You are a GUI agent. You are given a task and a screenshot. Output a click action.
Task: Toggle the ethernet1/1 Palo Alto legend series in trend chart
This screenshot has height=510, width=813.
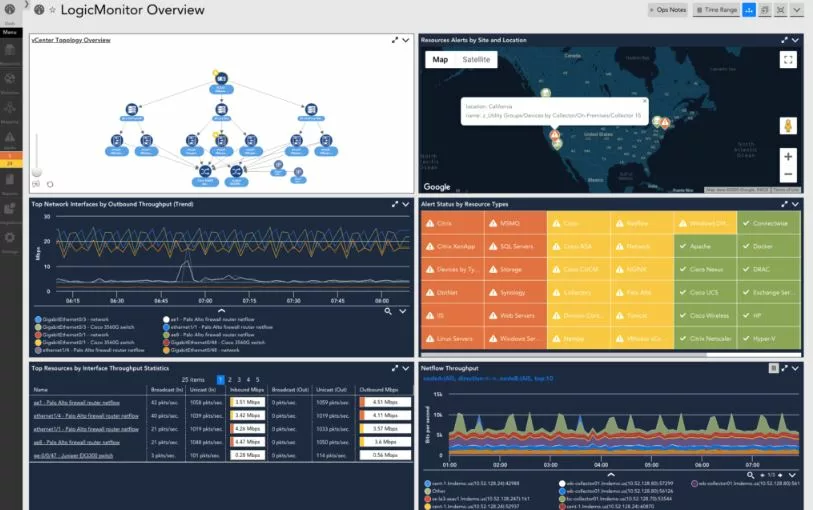(x=218, y=327)
